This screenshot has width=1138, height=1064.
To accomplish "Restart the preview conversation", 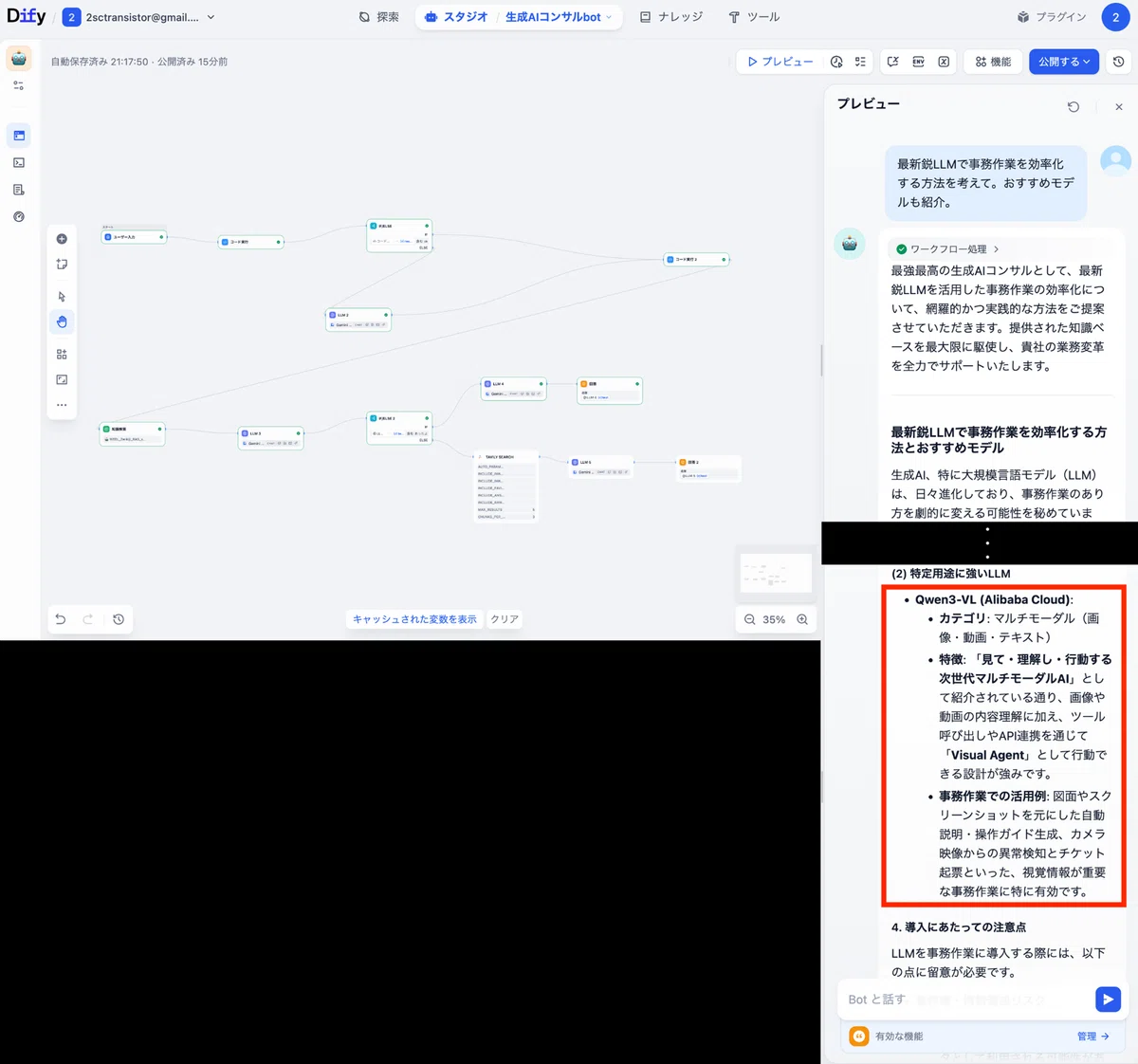I will (1074, 107).
